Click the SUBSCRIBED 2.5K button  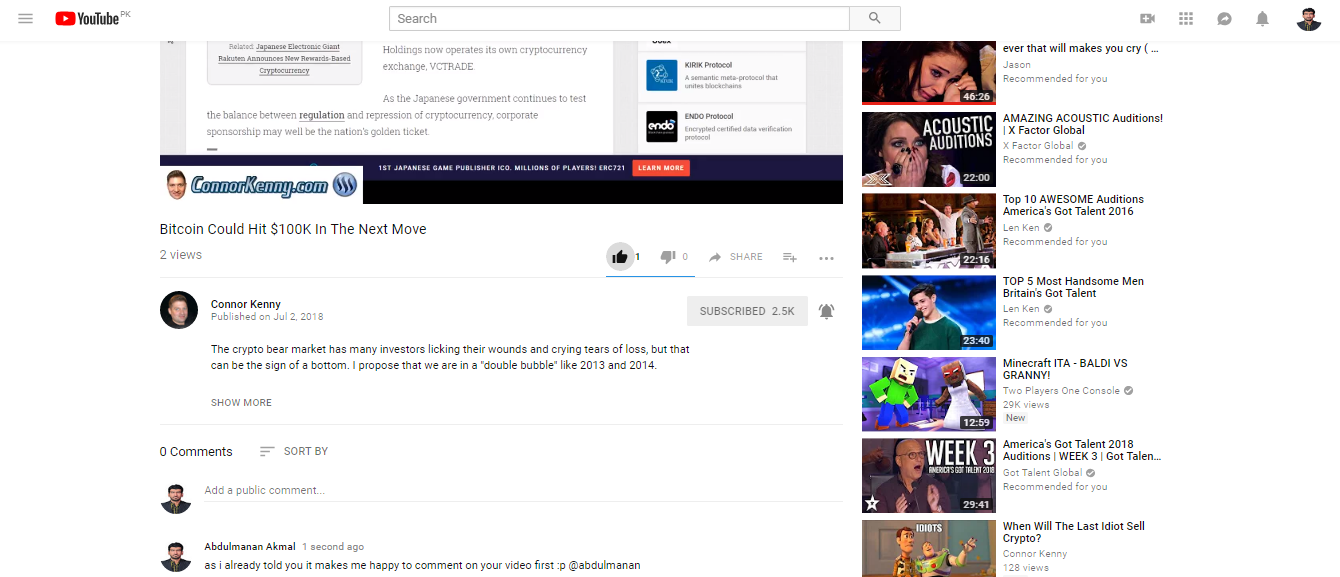click(747, 311)
